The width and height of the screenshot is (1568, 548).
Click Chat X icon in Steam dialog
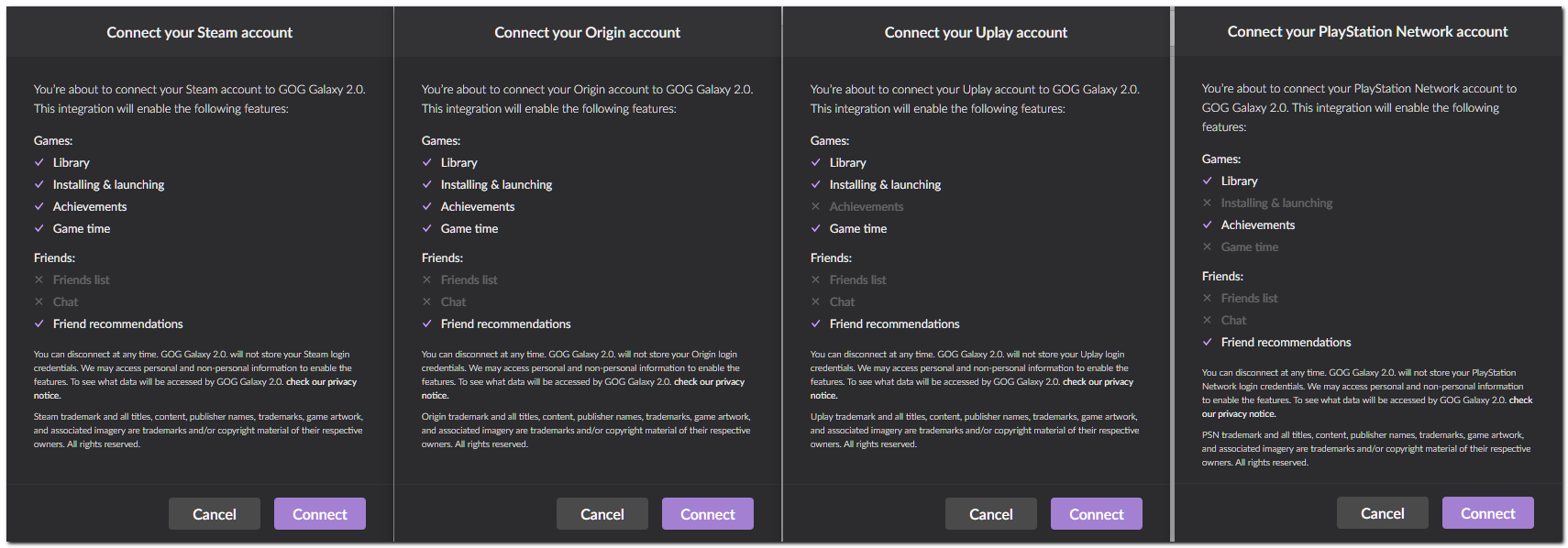click(39, 301)
